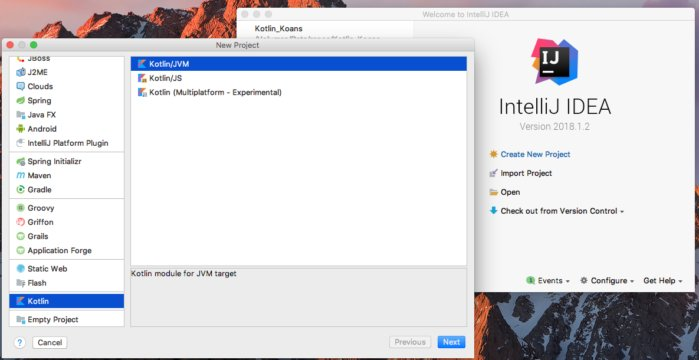Click the Groovy icon
Image resolution: width=699 pixels, height=360 pixels.
(x=21, y=208)
